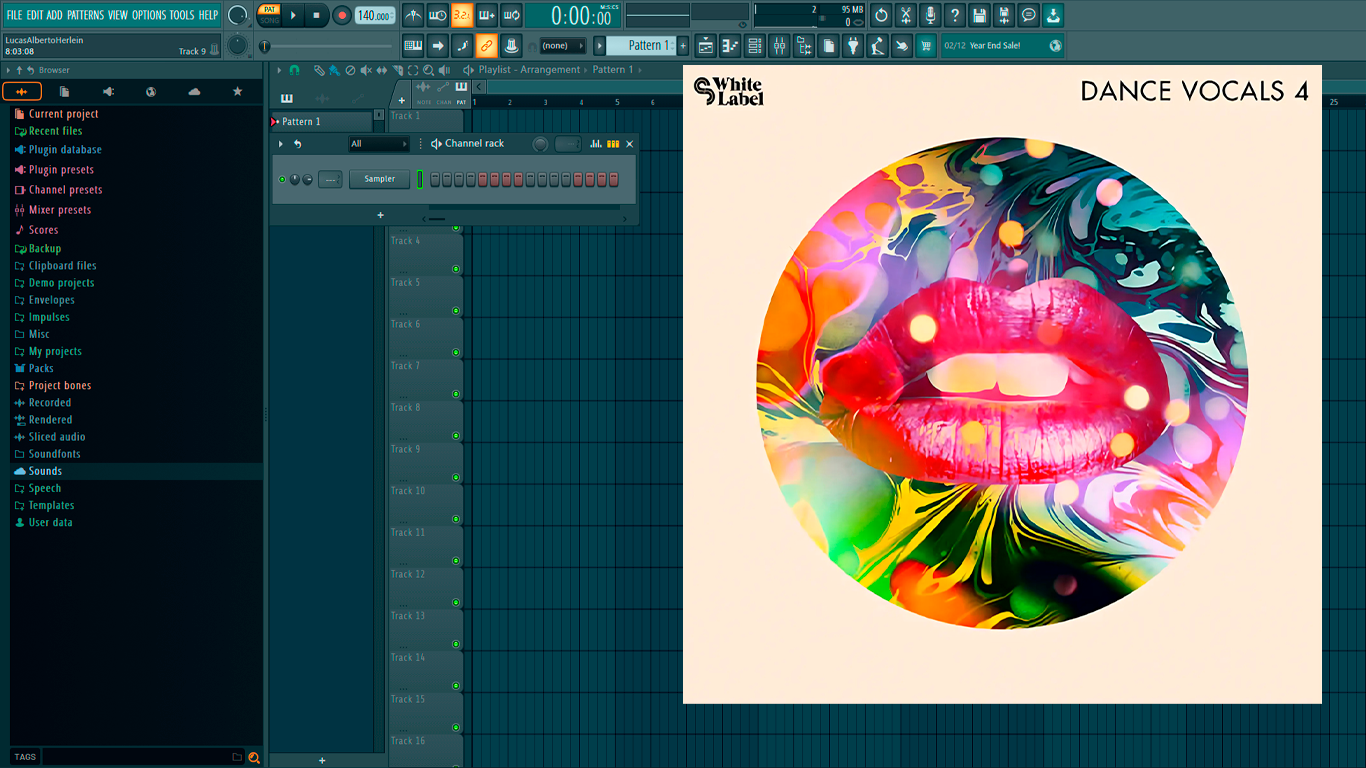Viewport: 1366px width, 768px height.
Task: Open the Channel rack view button
Action: point(755,45)
